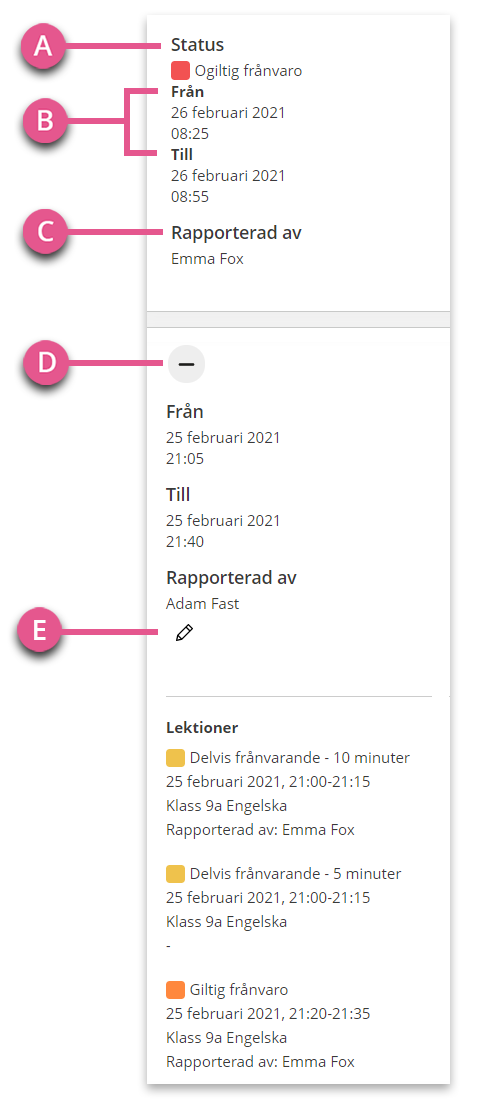The width and height of the screenshot is (482, 1107).
Task: Click yellow square for 10 minuter absence
Action: 176,758
